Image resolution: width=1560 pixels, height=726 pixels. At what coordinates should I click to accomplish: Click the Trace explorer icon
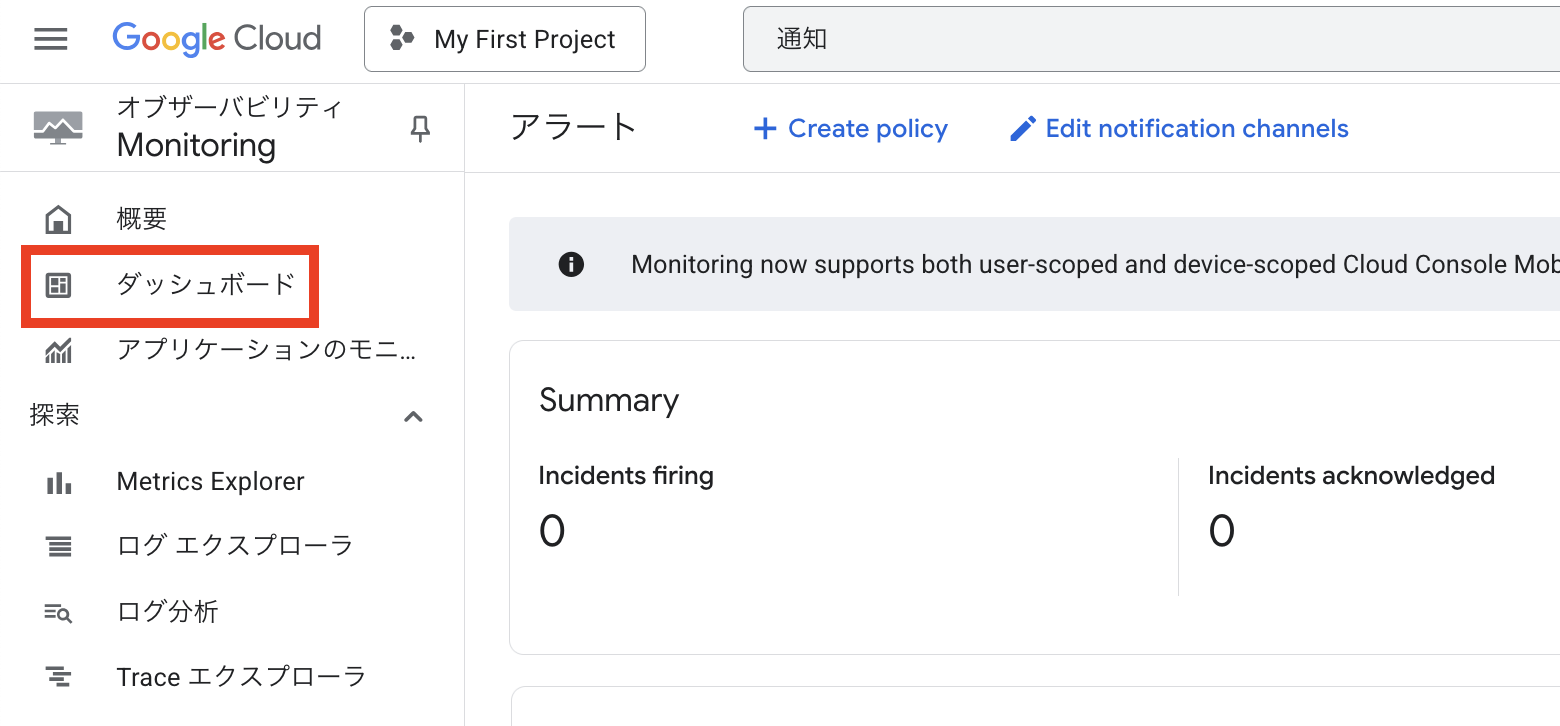click(59, 677)
